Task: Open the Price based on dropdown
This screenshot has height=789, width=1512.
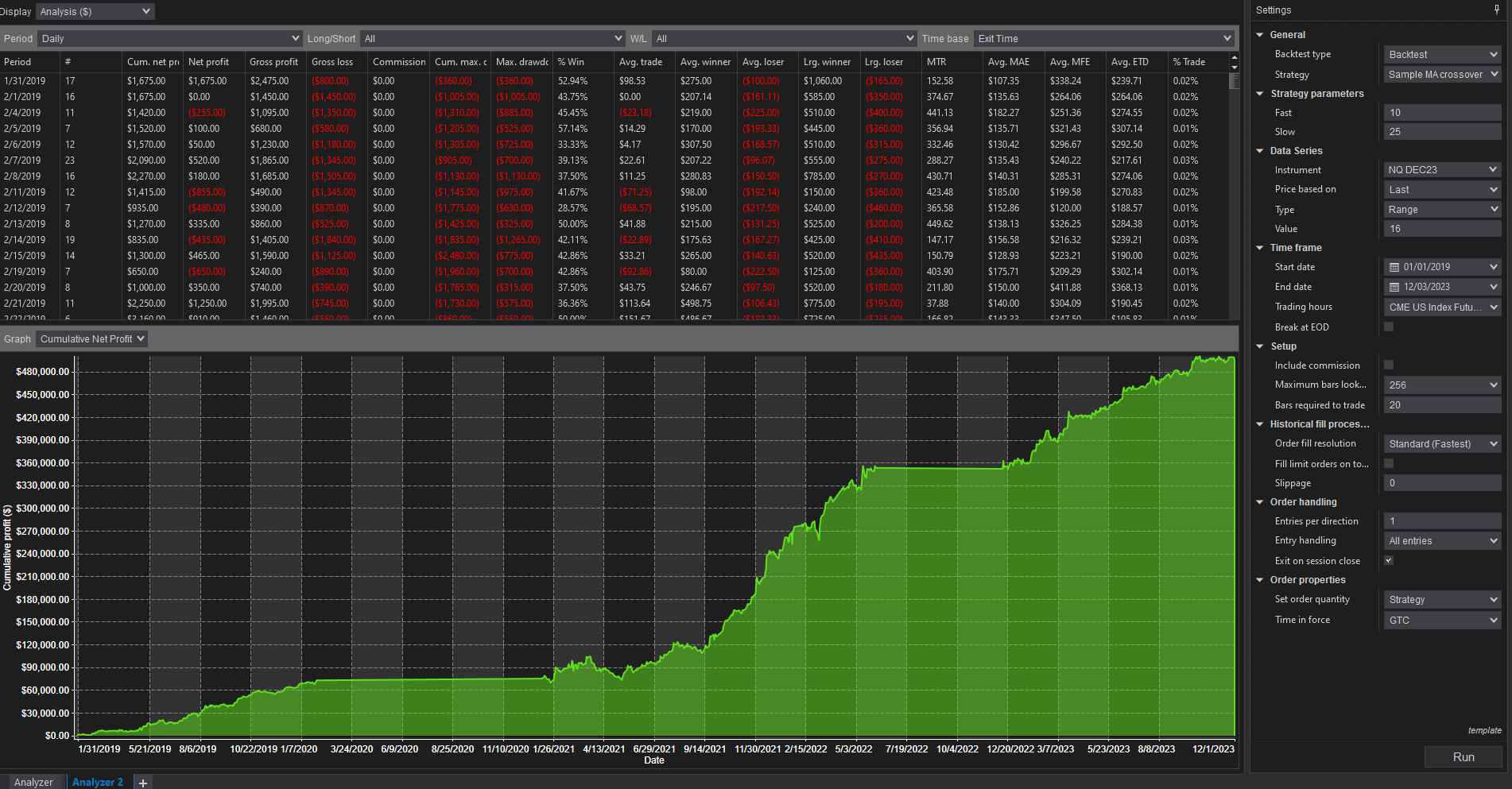Action: (1442, 189)
